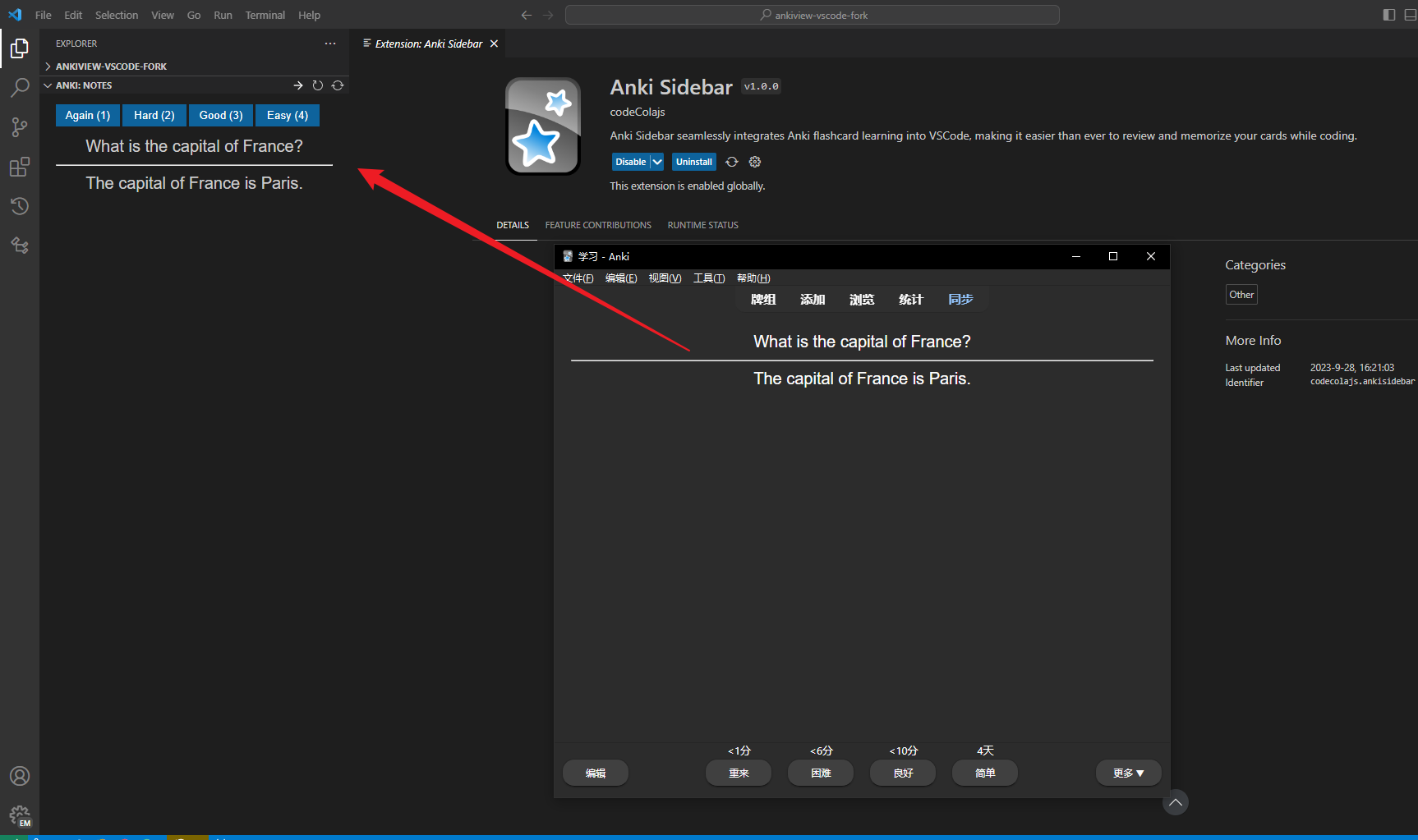
Task: Open 工具 menu in Anki window
Action: tap(709, 278)
